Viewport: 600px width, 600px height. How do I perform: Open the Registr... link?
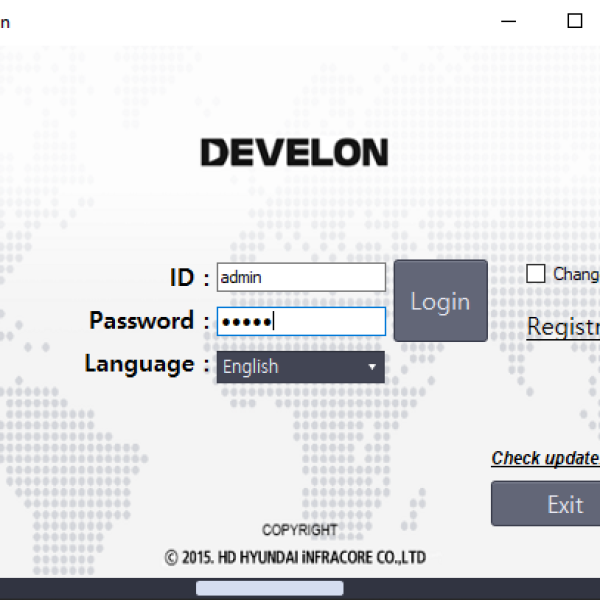point(563,327)
